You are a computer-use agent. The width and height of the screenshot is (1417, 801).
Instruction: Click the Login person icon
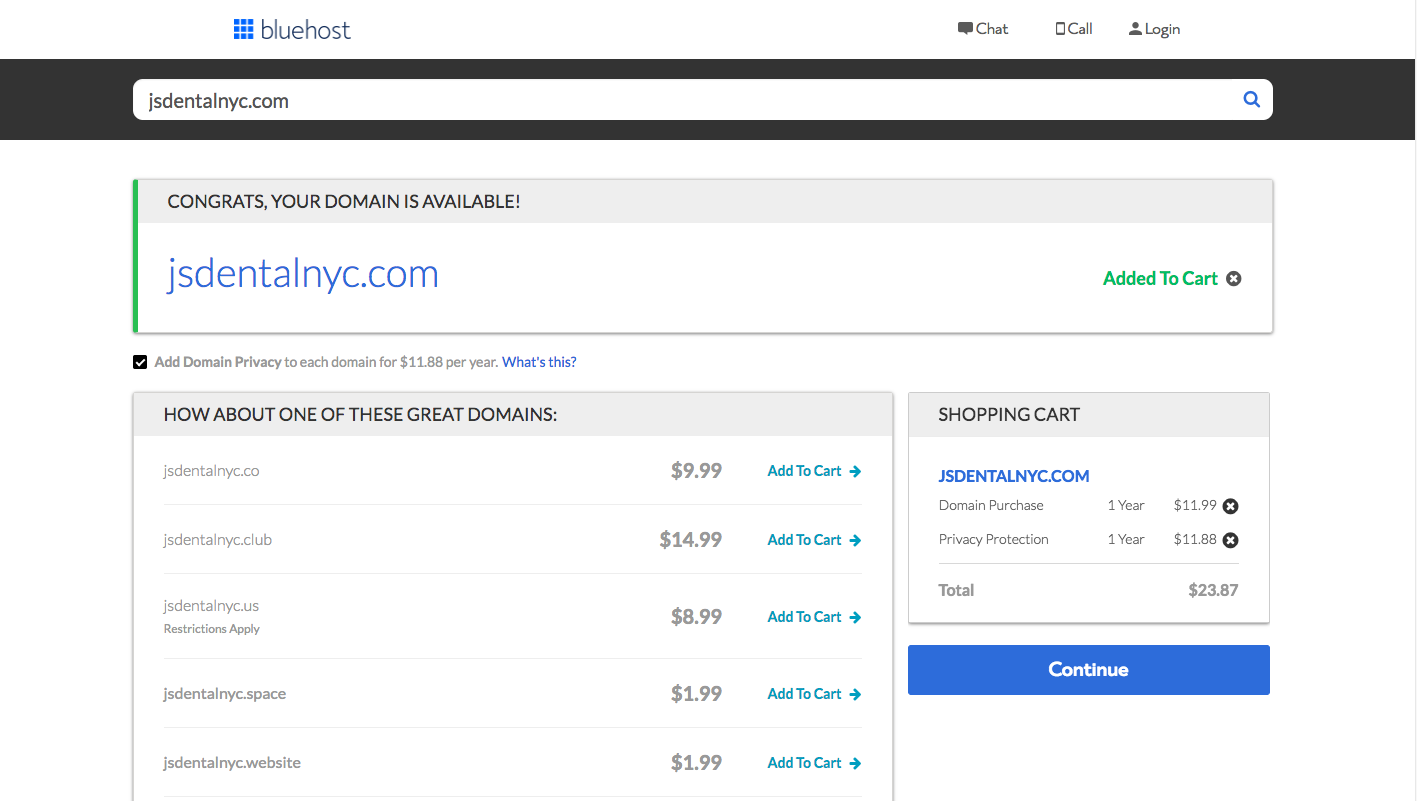point(1136,28)
